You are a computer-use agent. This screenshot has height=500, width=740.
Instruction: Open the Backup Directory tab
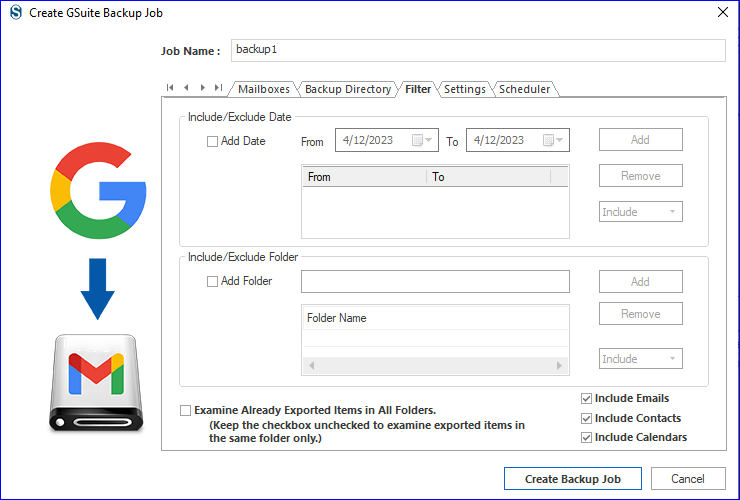[x=348, y=89]
